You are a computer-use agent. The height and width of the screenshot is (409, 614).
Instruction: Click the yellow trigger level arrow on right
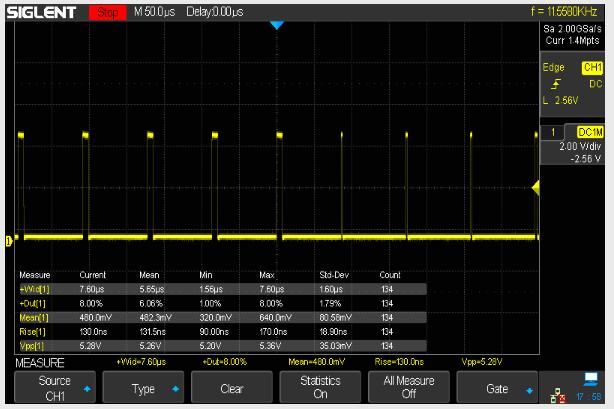[x=535, y=187]
